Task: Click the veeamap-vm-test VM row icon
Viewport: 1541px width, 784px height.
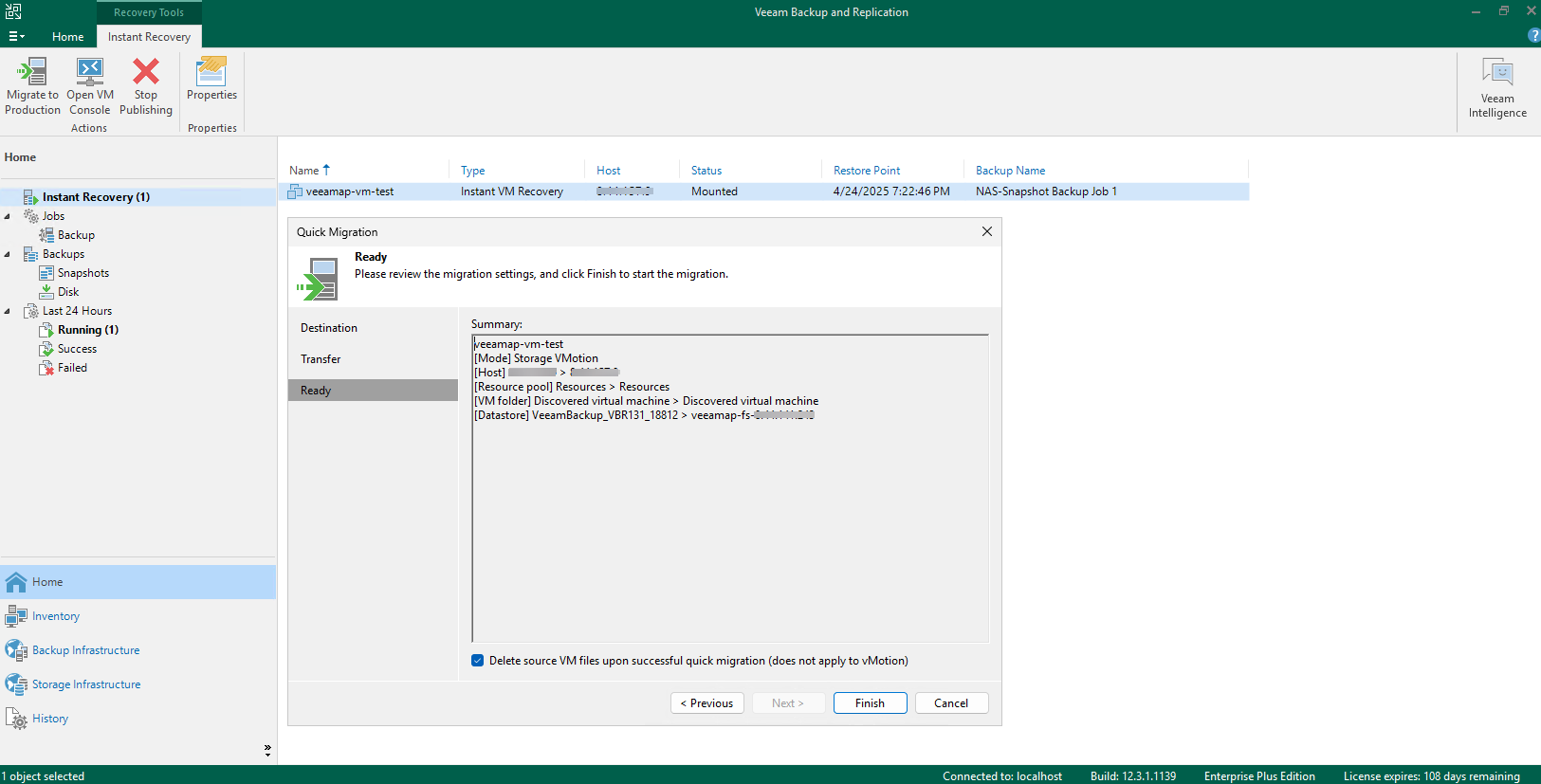Action: [295, 191]
